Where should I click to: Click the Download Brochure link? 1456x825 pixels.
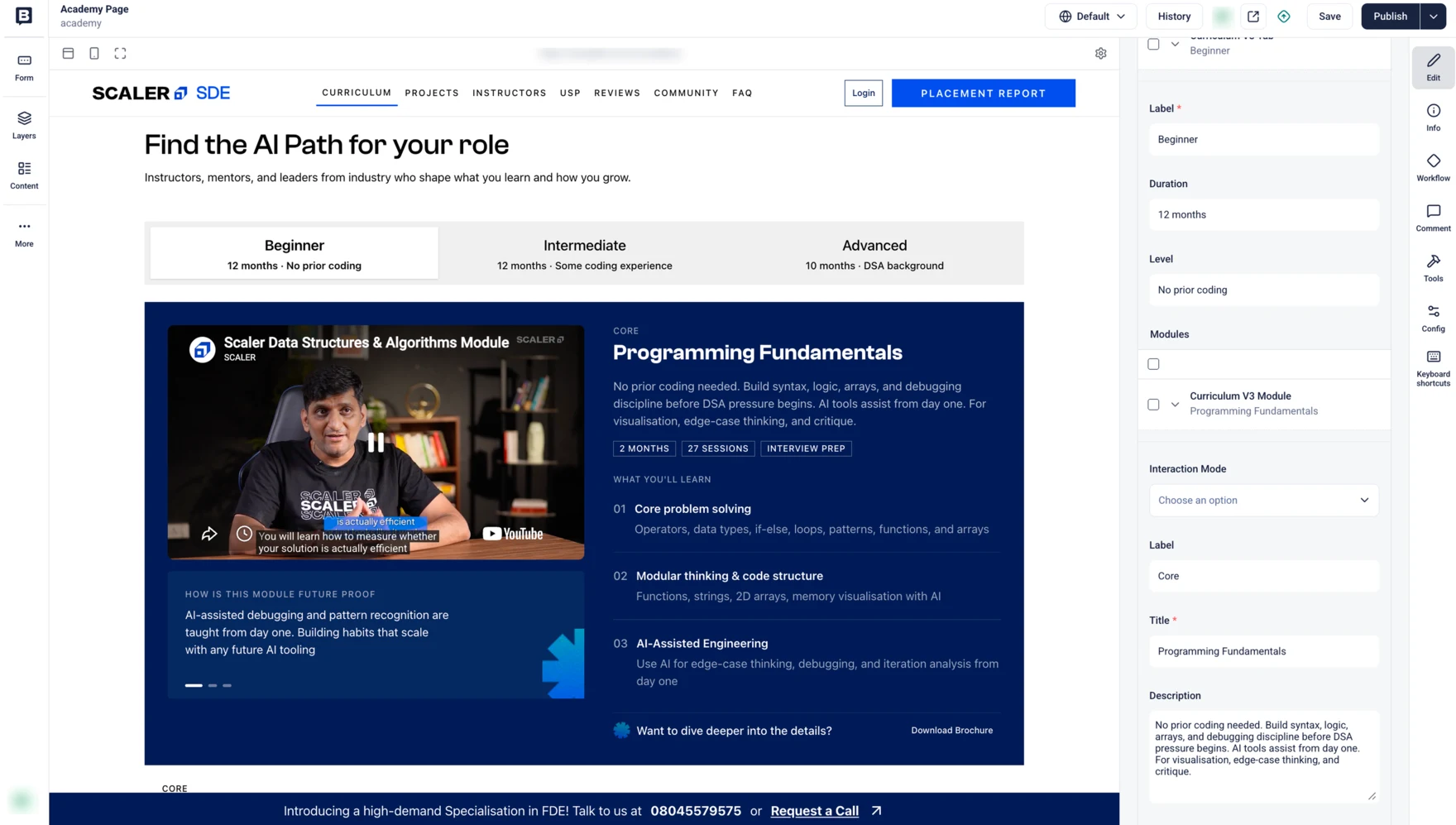(x=951, y=730)
